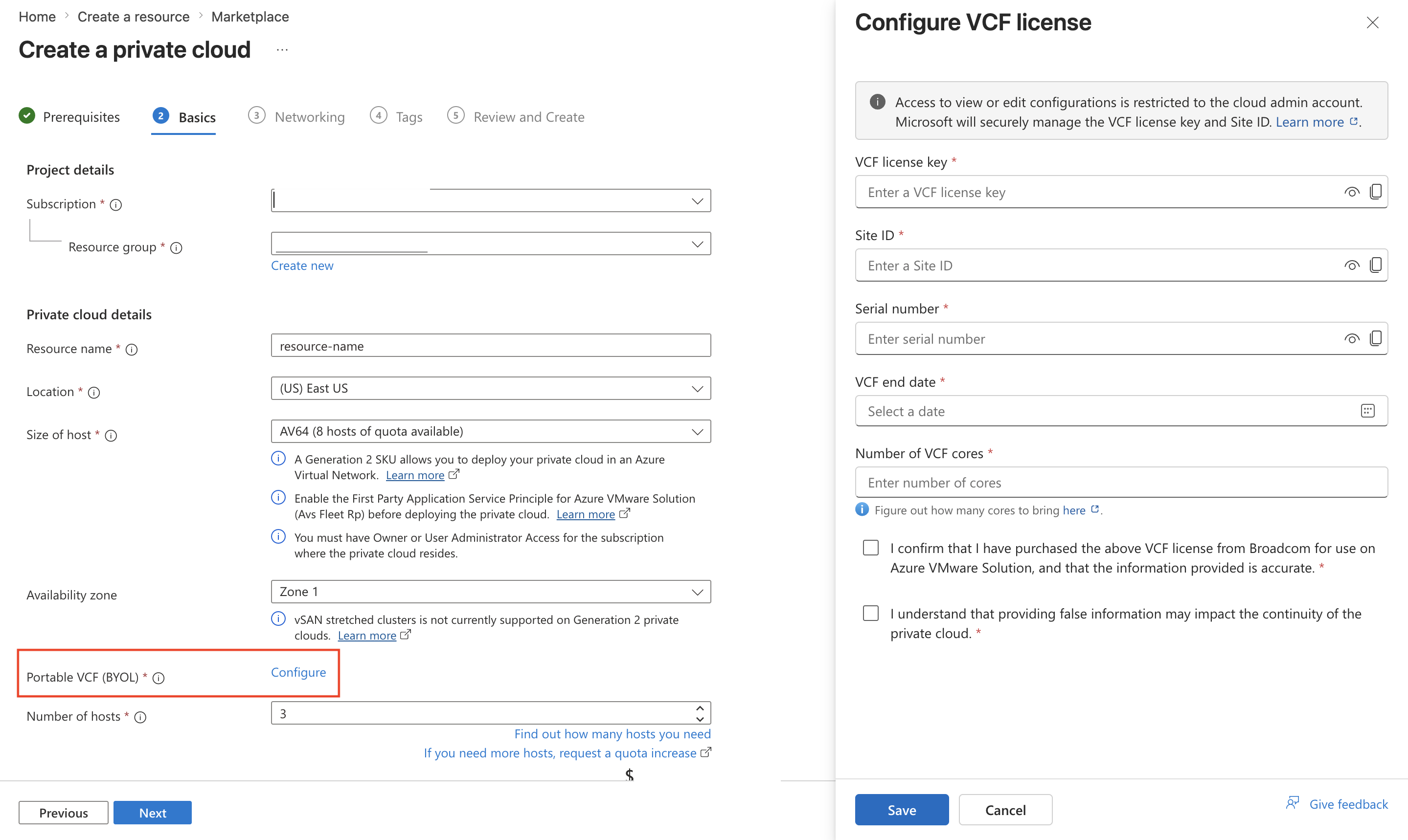Click the Resource name info icon
Screen dimensions: 1408x840
tap(132, 350)
